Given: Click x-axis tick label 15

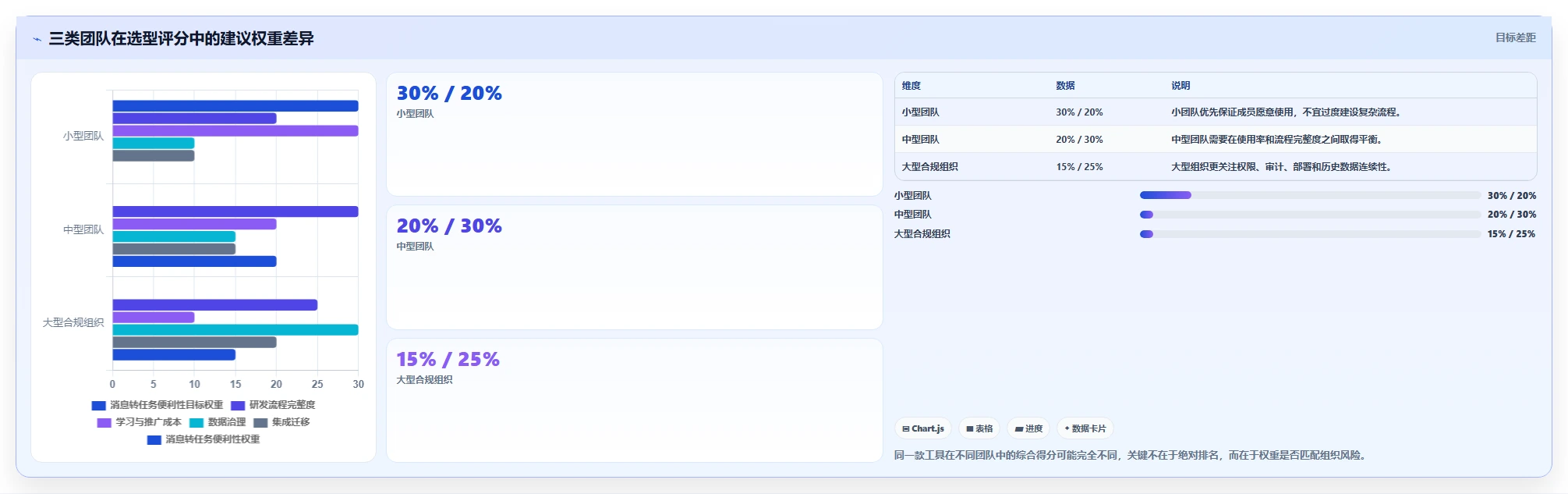Looking at the screenshot, I should coord(235,384).
